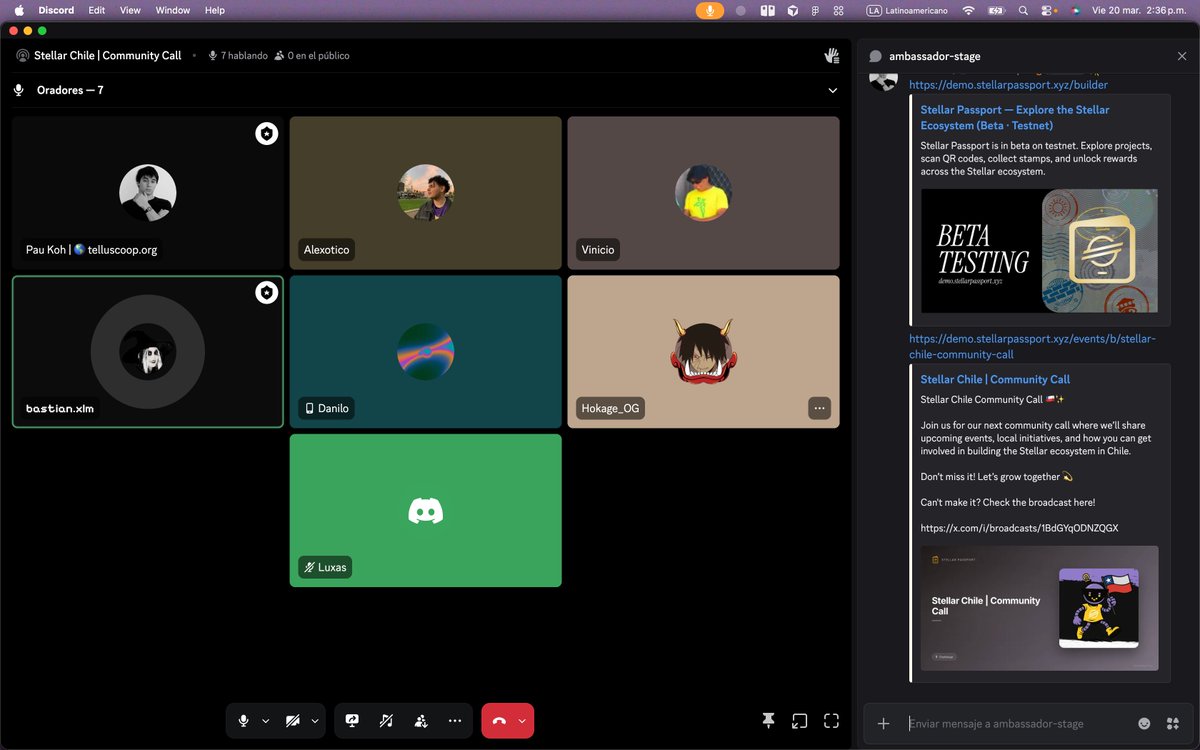
Task: Open the View menu
Action: point(130,10)
